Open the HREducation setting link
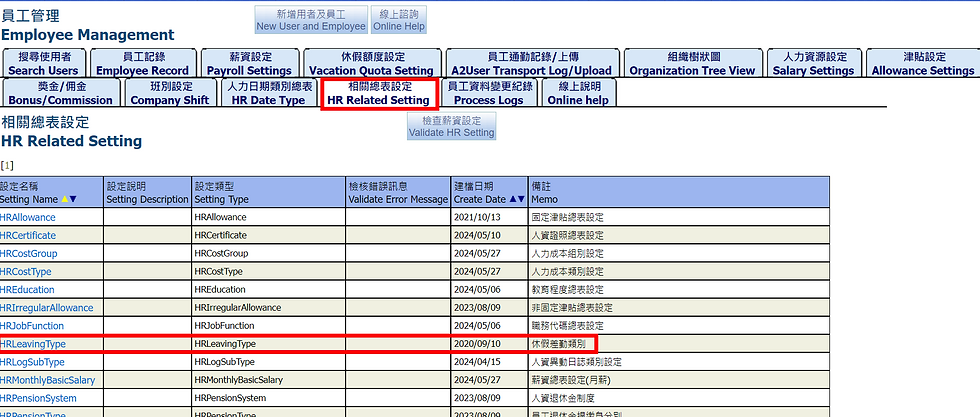The height and width of the screenshot is (417, 980). (28, 290)
